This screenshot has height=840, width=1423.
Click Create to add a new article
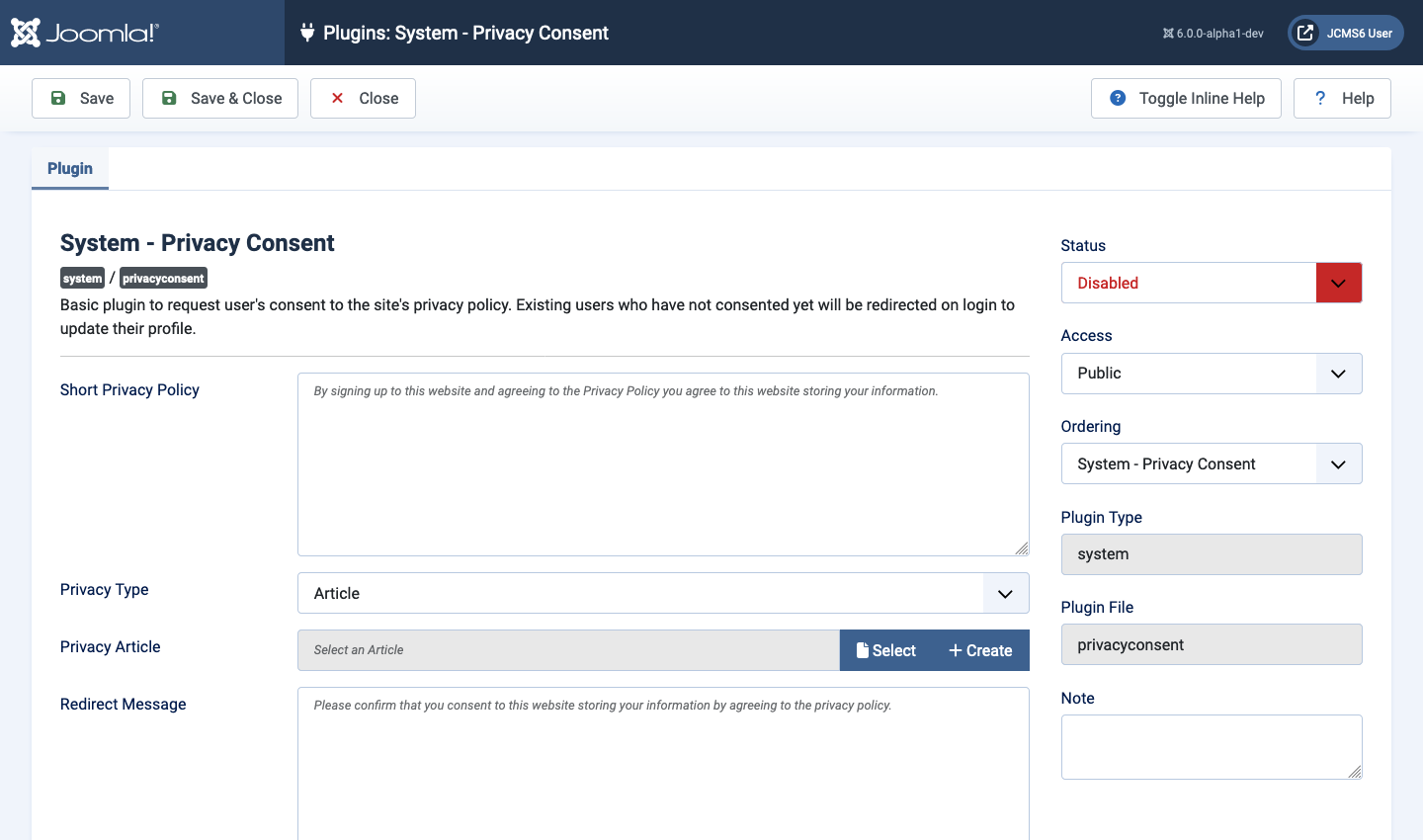coord(981,650)
